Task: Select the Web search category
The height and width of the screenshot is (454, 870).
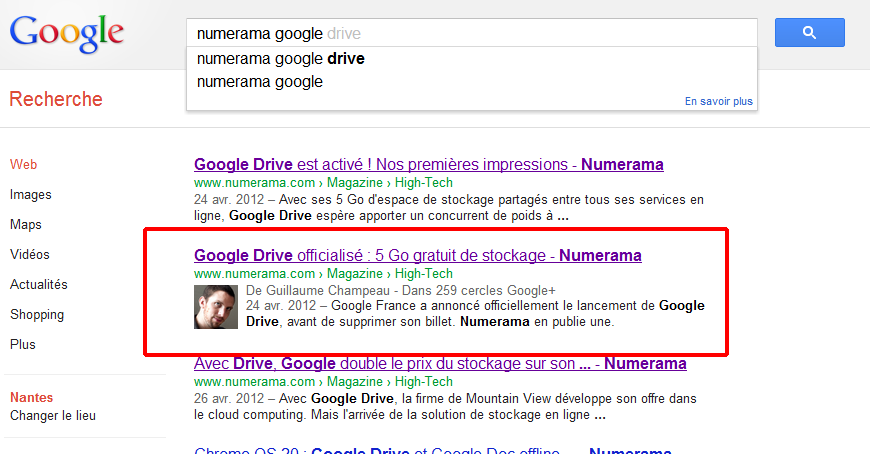Action: (24, 165)
